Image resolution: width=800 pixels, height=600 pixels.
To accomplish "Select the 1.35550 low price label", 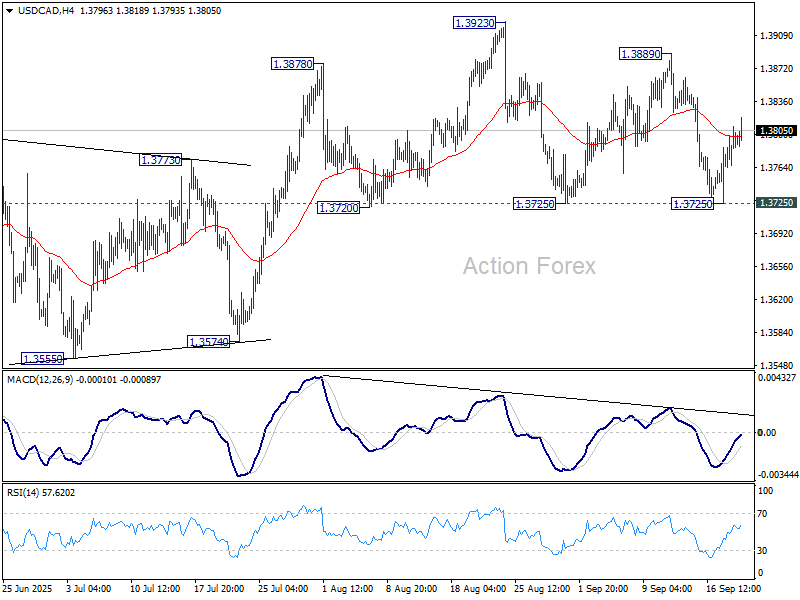I will 43,359.
